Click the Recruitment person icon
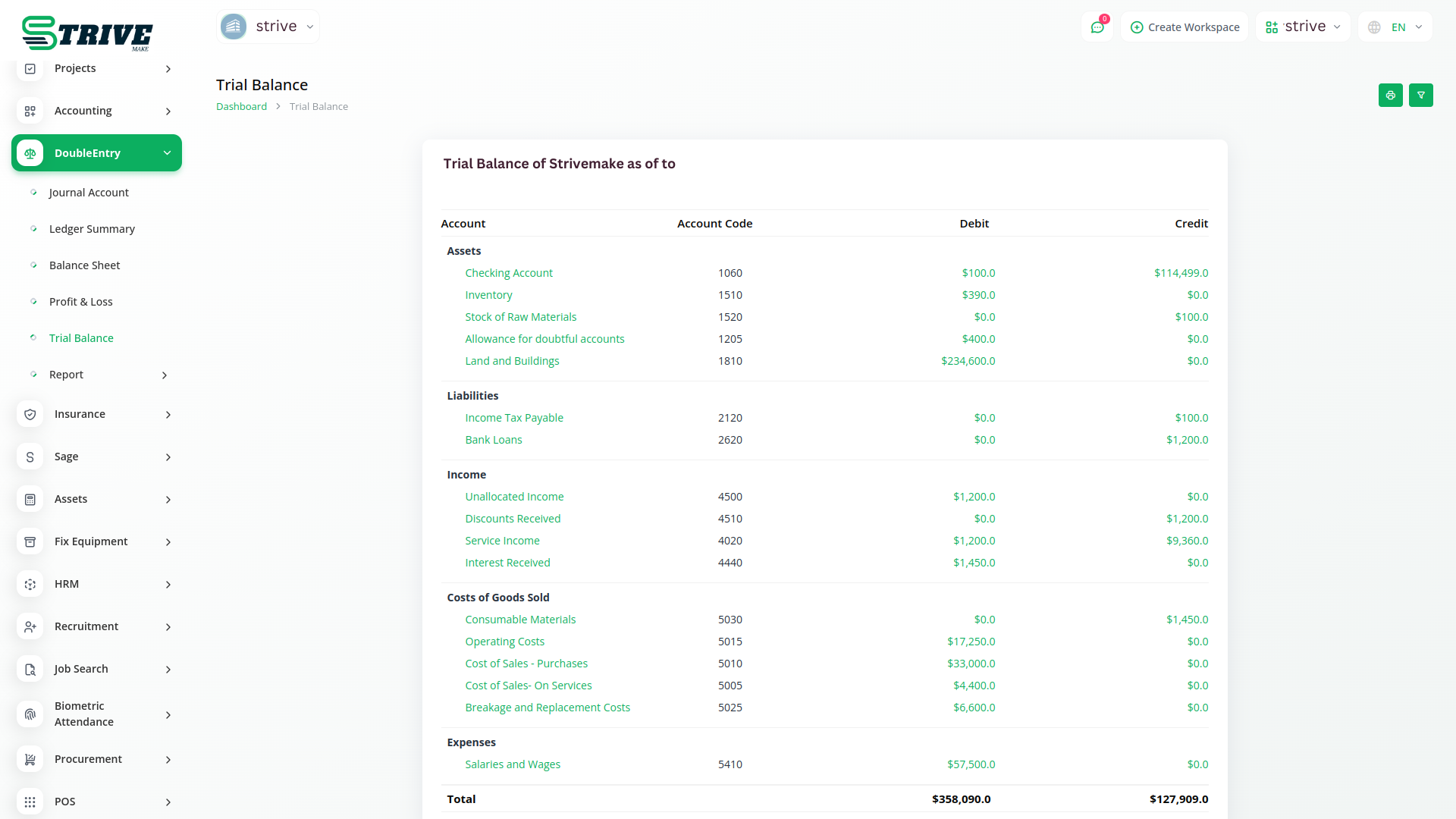This screenshot has height=819, width=1456. click(x=30, y=626)
